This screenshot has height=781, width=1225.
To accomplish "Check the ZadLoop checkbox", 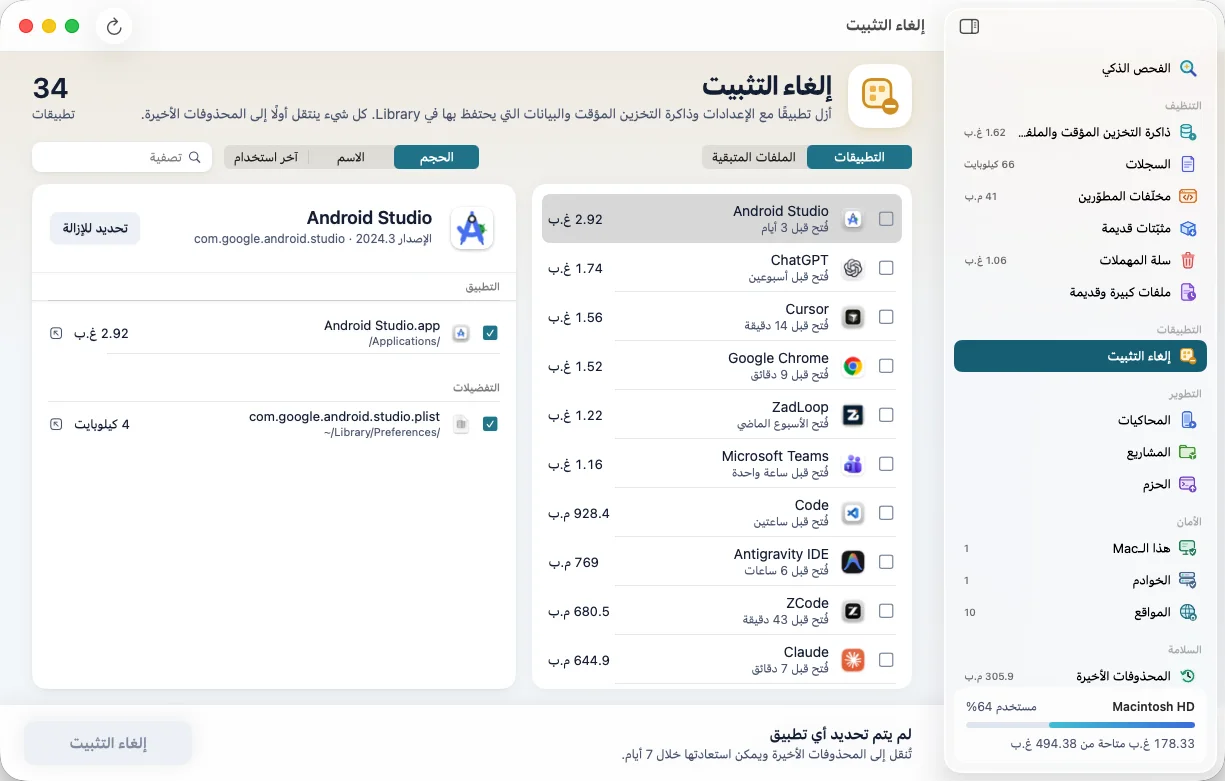I will pos(886,415).
